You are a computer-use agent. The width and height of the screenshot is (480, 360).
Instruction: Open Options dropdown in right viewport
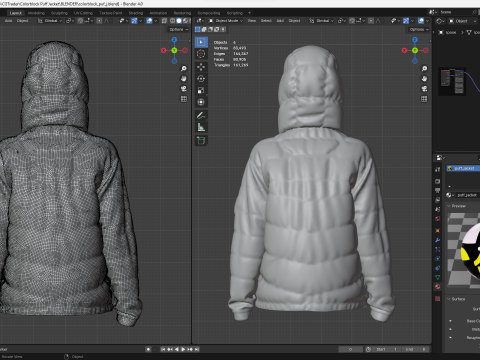tap(419, 29)
